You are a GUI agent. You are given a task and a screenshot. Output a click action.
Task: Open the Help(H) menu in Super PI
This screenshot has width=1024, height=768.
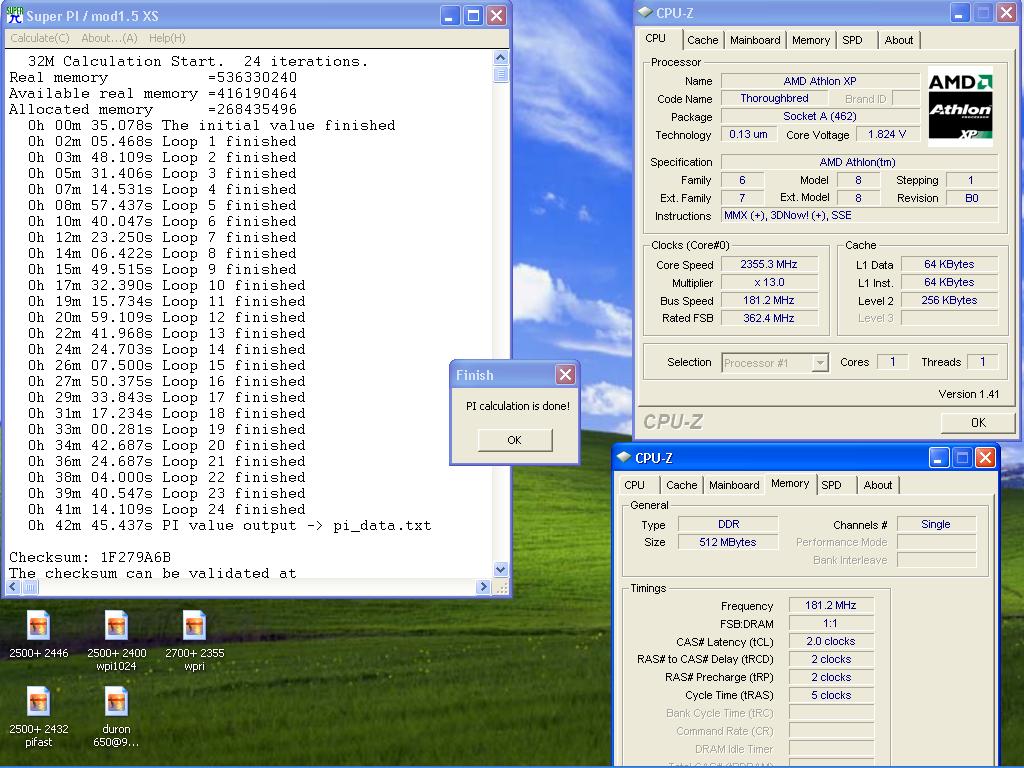(x=167, y=38)
